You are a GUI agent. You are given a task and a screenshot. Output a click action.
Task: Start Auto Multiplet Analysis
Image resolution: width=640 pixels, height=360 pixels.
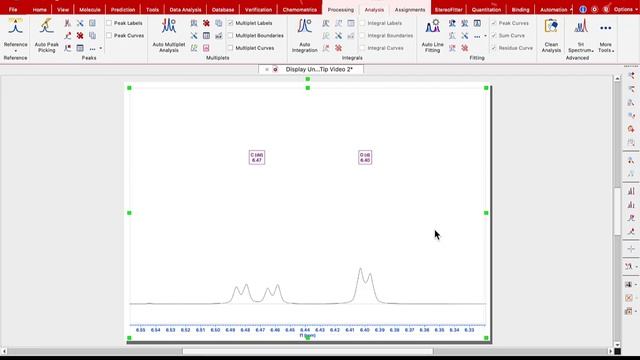click(169, 35)
